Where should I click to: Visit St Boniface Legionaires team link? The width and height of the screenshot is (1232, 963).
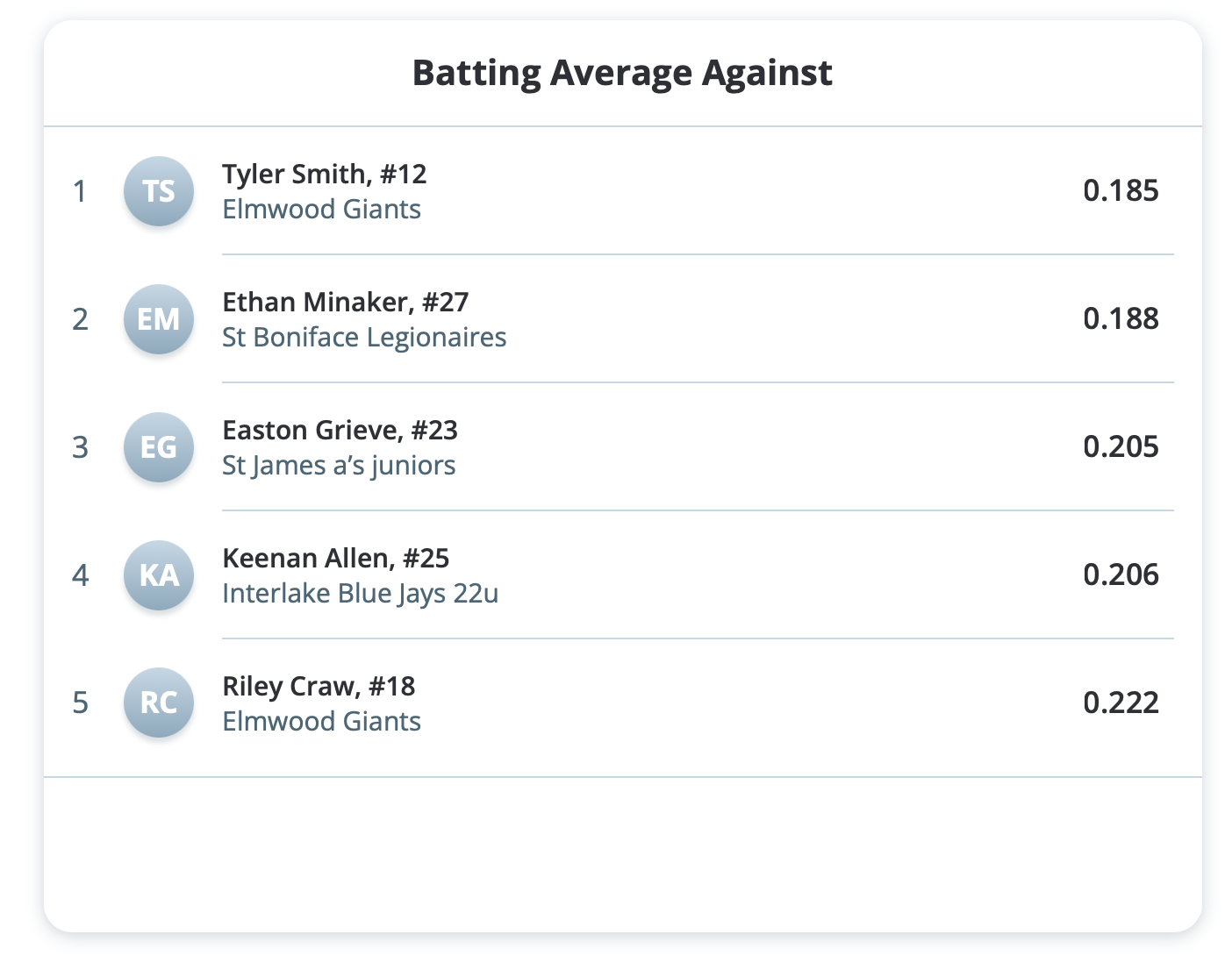point(364,337)
